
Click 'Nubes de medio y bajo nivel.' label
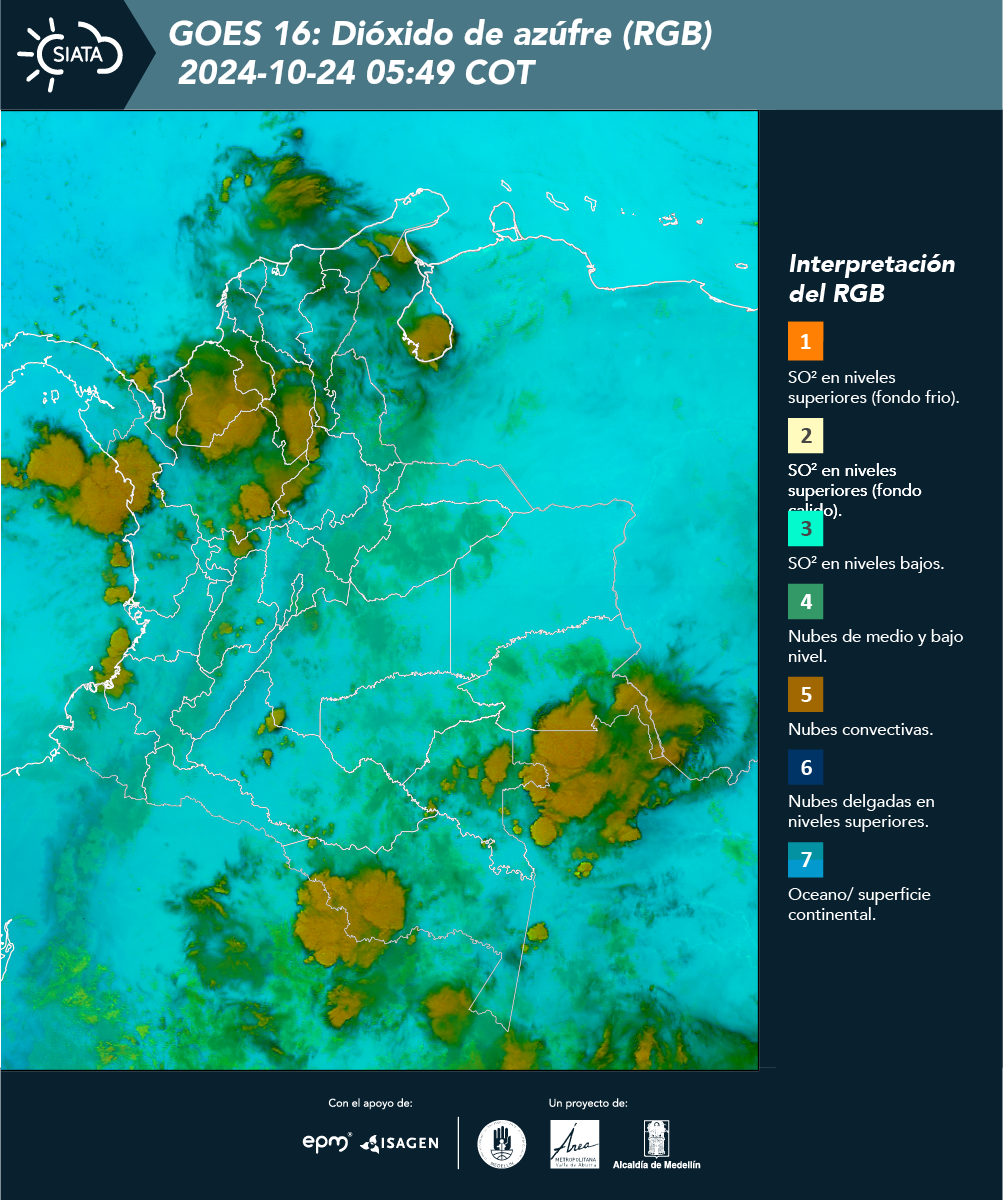876,646
